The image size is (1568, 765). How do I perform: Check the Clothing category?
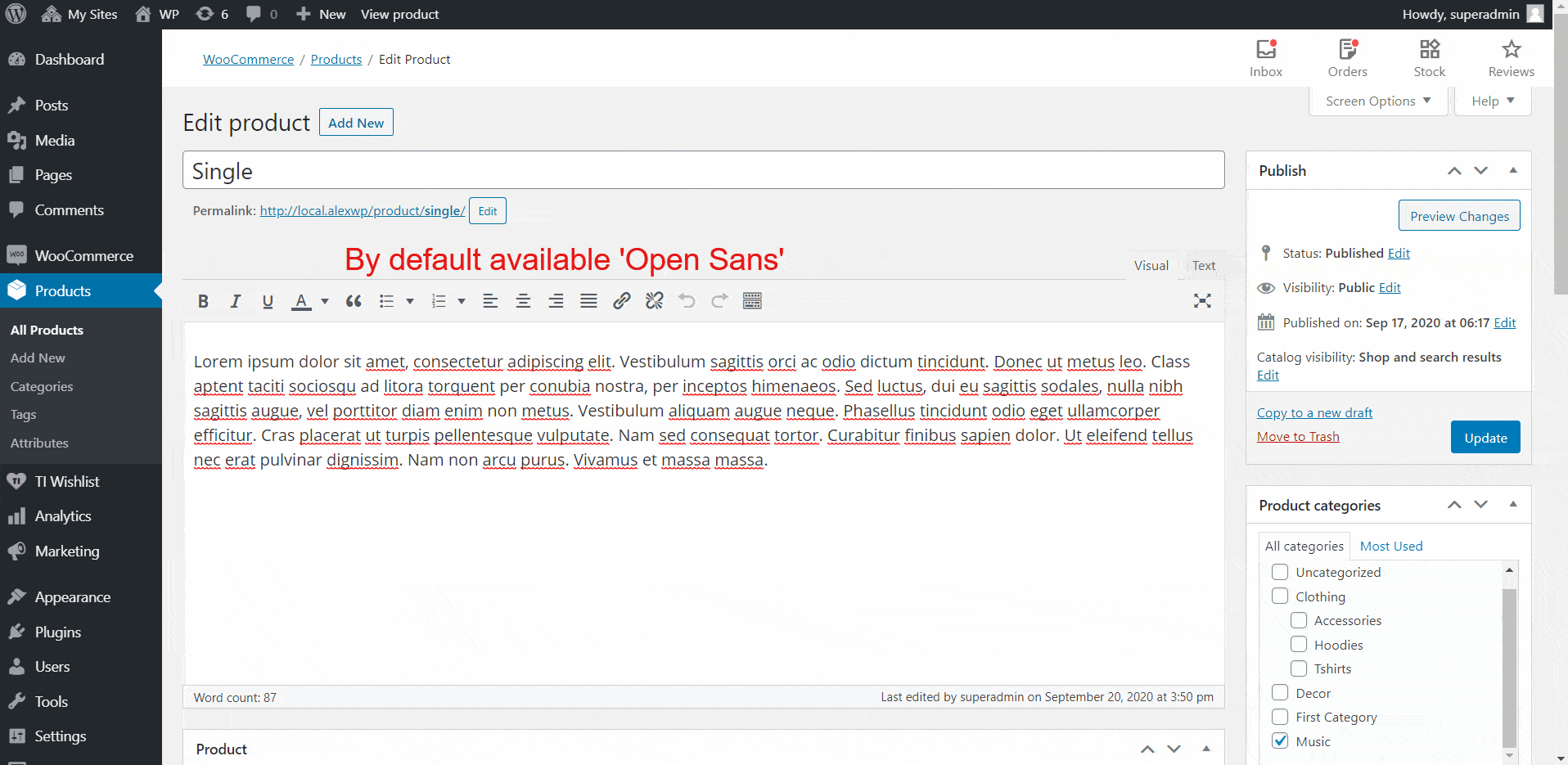(1280, 596)
